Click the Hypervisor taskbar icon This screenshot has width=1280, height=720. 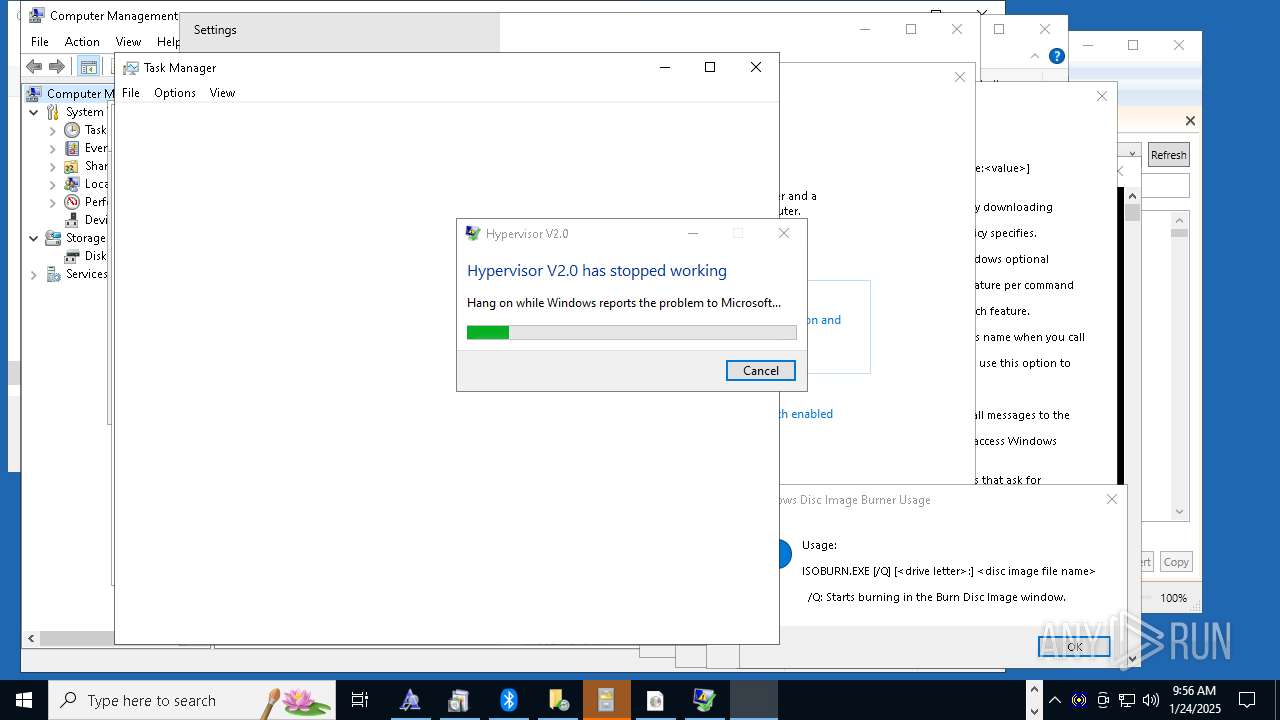(704, 700)
